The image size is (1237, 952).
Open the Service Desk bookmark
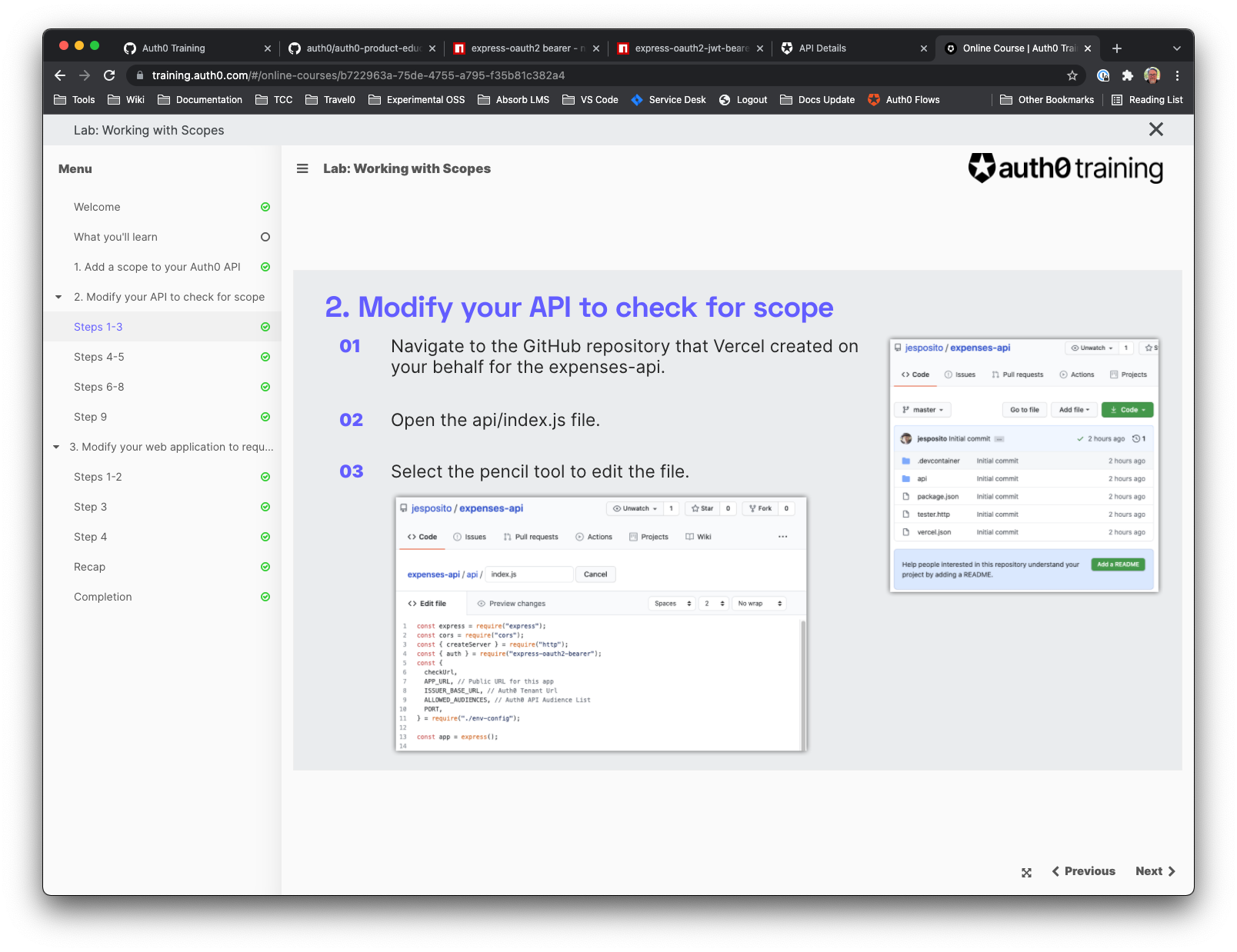tap(669, 100)
